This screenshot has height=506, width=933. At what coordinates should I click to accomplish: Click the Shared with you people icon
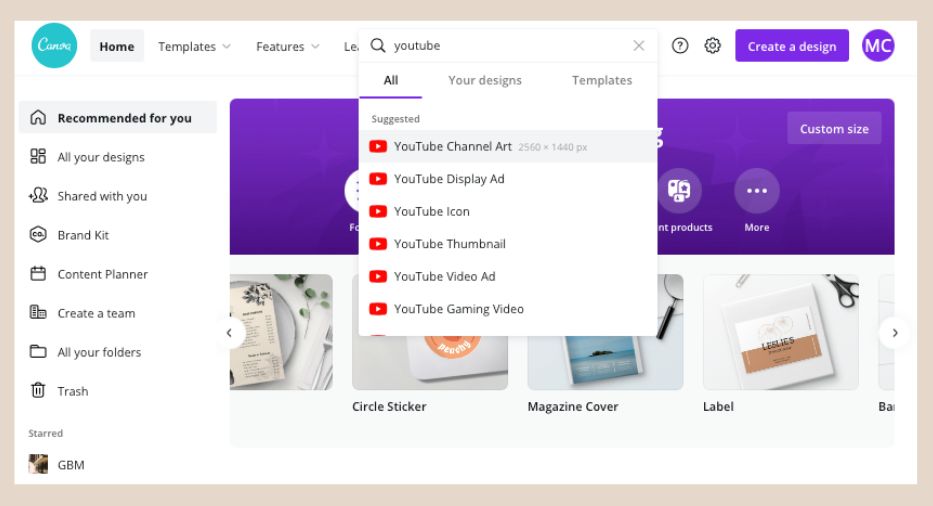[x=38, y=195]
